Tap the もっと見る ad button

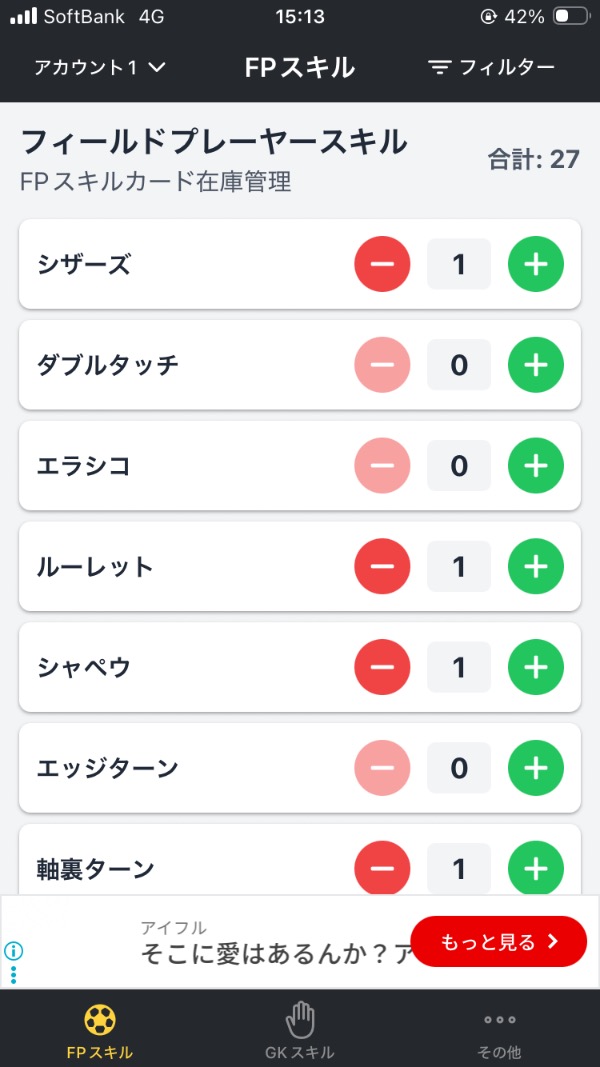pos(498,941)
